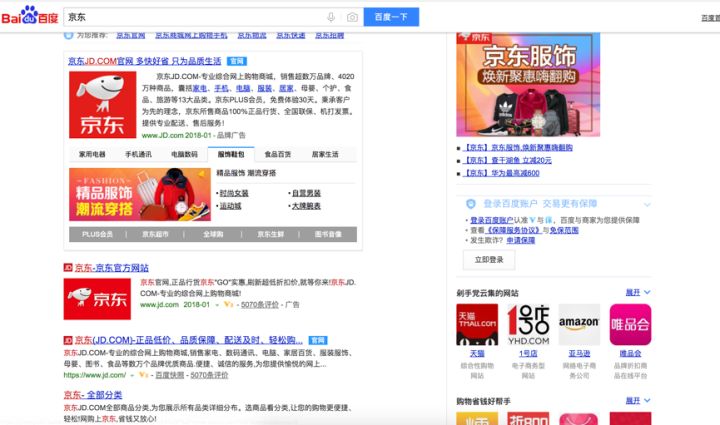The width and height of the screenshot is (720, 425).
Task: Click the large red 京东 dog logo
Action: pos(102,105)
